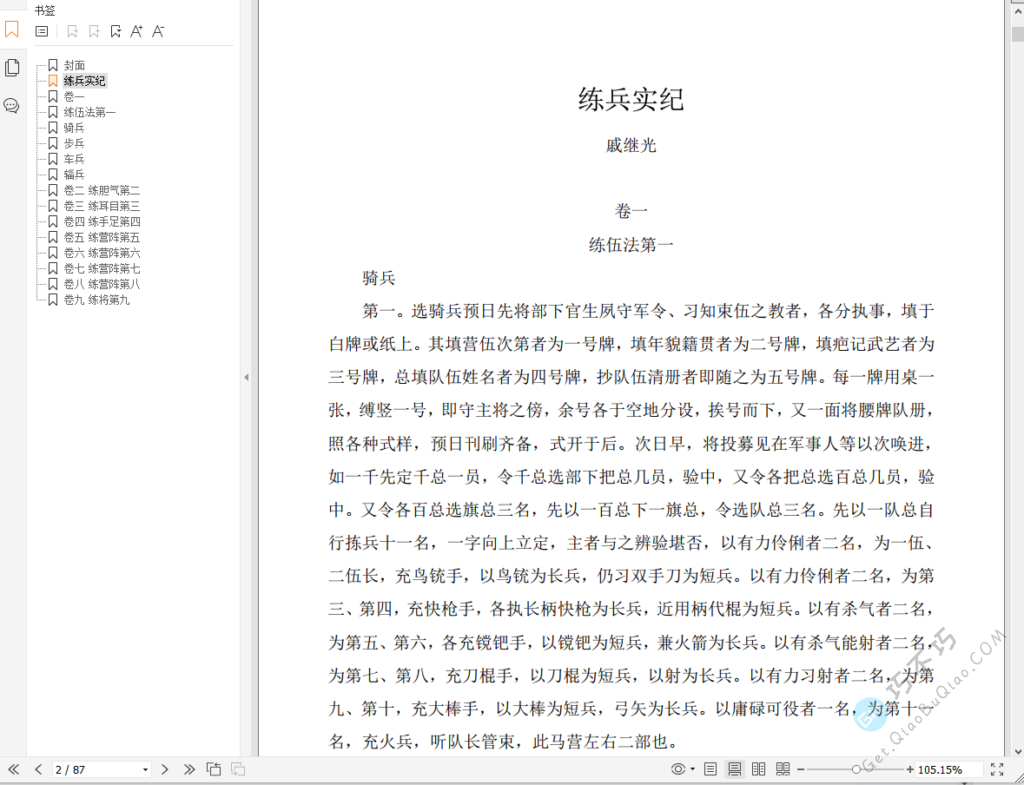Screen dimensions: 1024x785
Task: Switch to single-page view mode
Action: [x=710, y=769]
